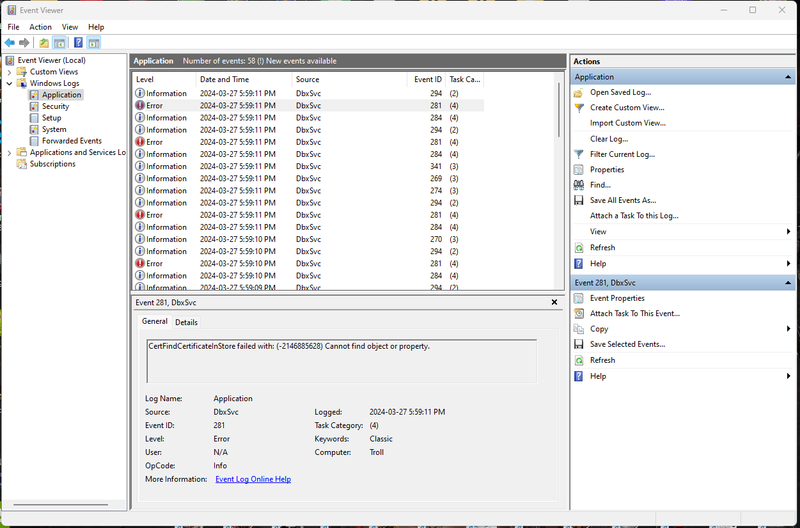The image size is (800, 528).
Task: Open the Event Log Online Help link
Action: 253,479
